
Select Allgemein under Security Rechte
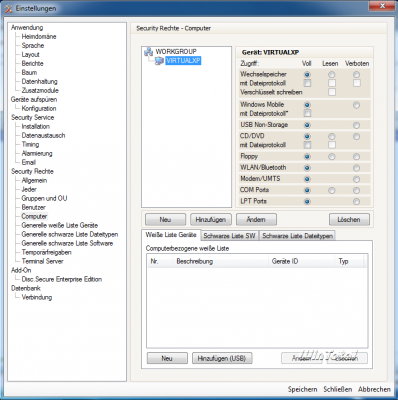pos(34,181)
